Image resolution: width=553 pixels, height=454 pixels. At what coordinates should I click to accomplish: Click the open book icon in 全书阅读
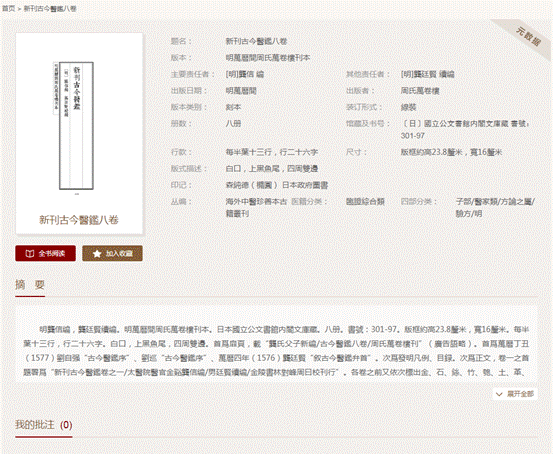(x=30, y=253)
